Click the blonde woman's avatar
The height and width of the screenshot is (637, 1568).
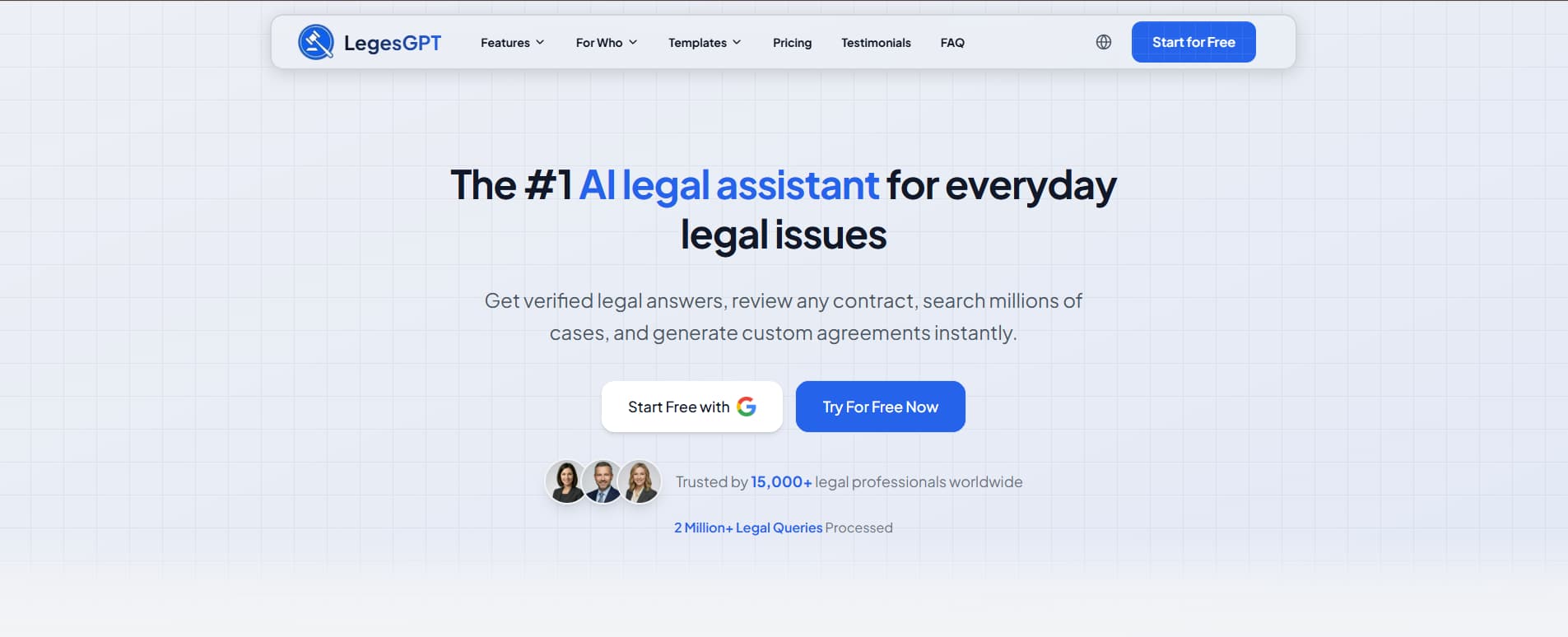pyautogui.click(x=640, y=482)
